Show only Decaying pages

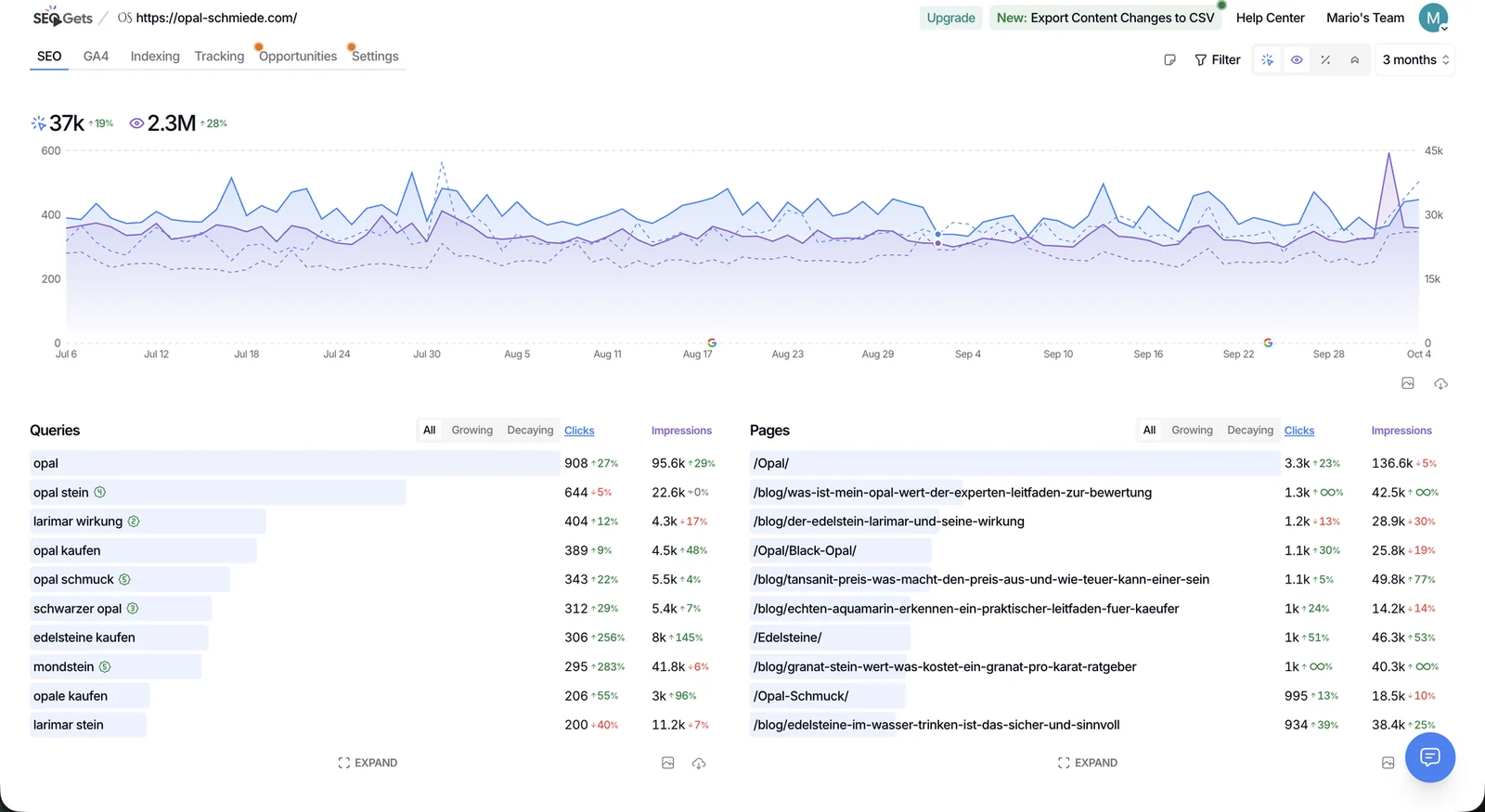point(1250,430)
